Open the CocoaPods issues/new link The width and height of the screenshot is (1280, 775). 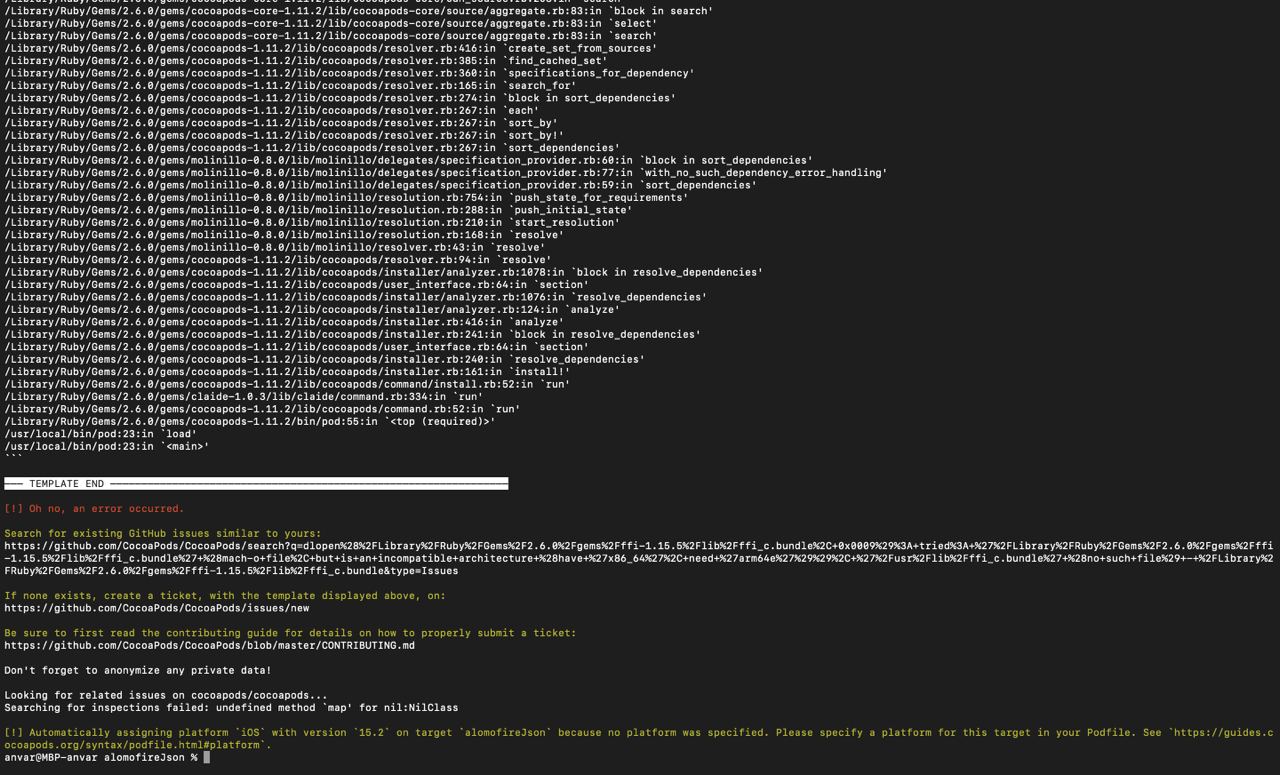pyautogui.click(x=157, y=608)
